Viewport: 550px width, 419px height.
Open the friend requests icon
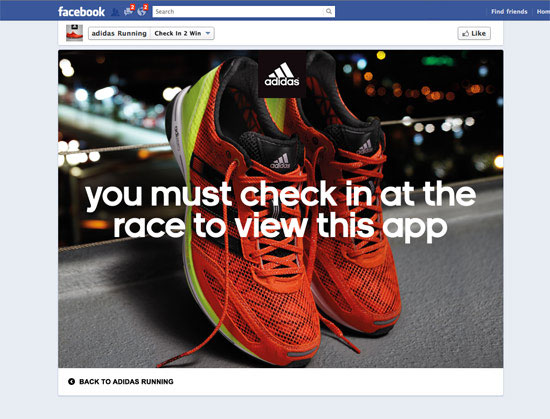point(115,12)
